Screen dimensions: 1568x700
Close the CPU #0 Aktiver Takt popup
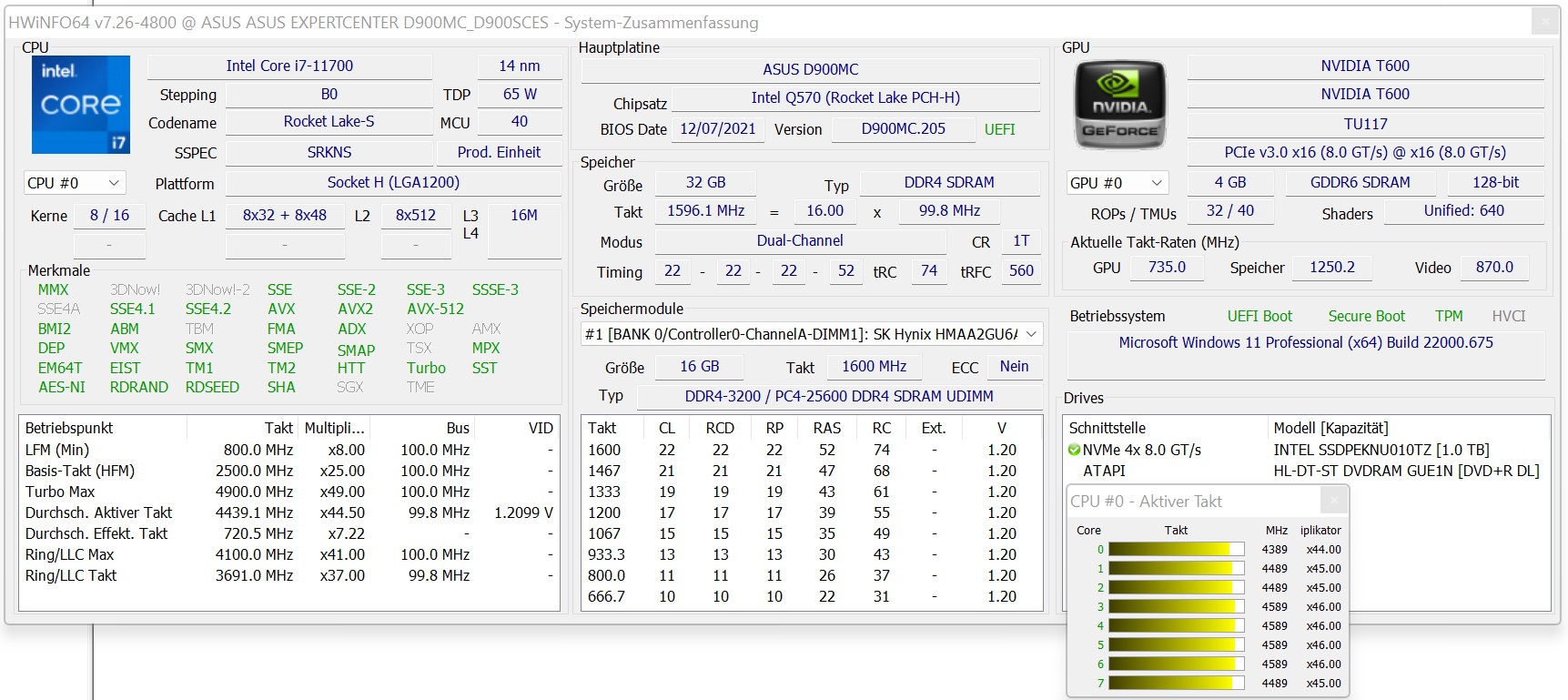[1333, 501]
